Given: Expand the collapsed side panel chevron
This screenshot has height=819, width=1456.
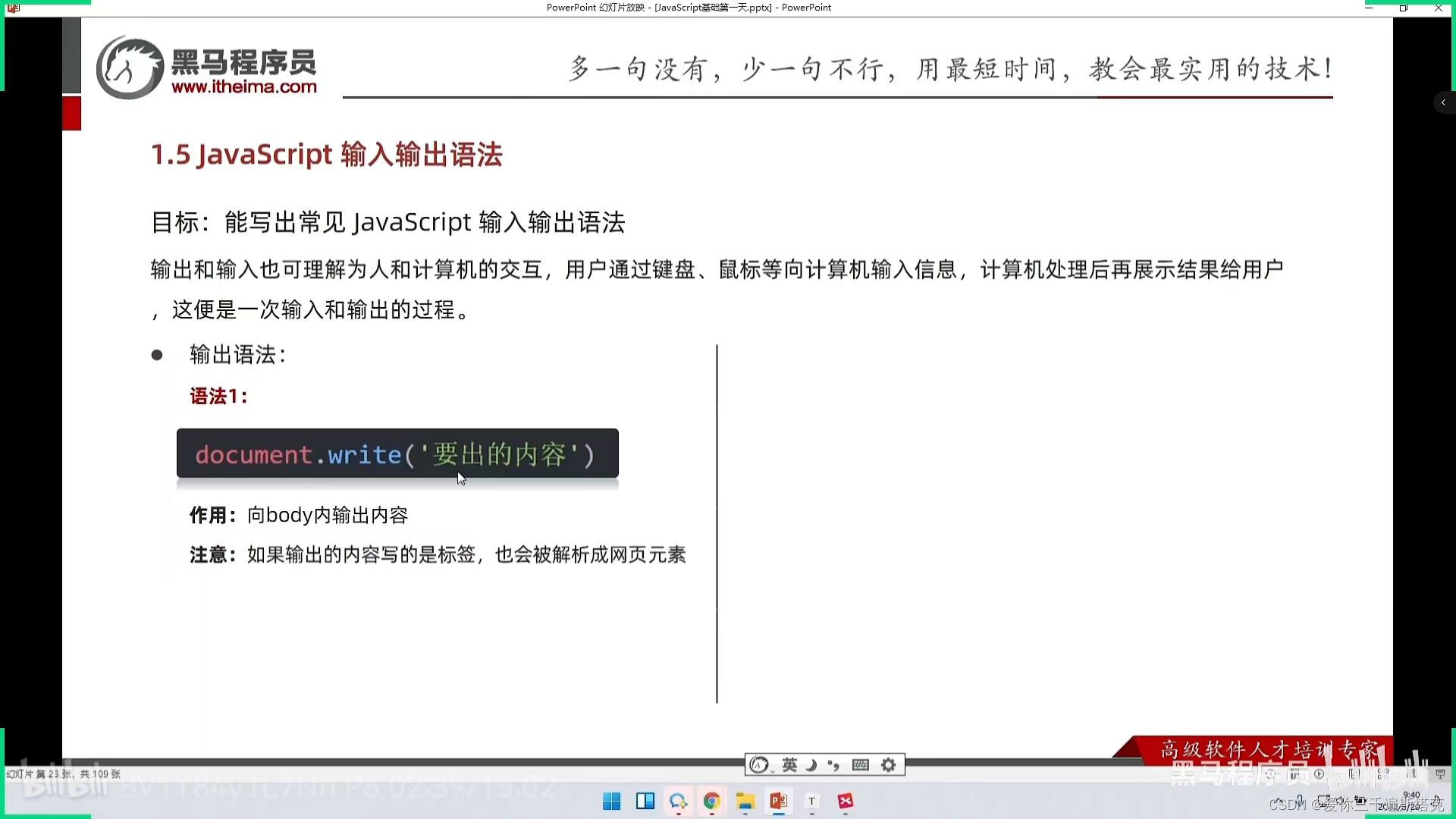Looking at the screenshot, I should (1443, 102).
